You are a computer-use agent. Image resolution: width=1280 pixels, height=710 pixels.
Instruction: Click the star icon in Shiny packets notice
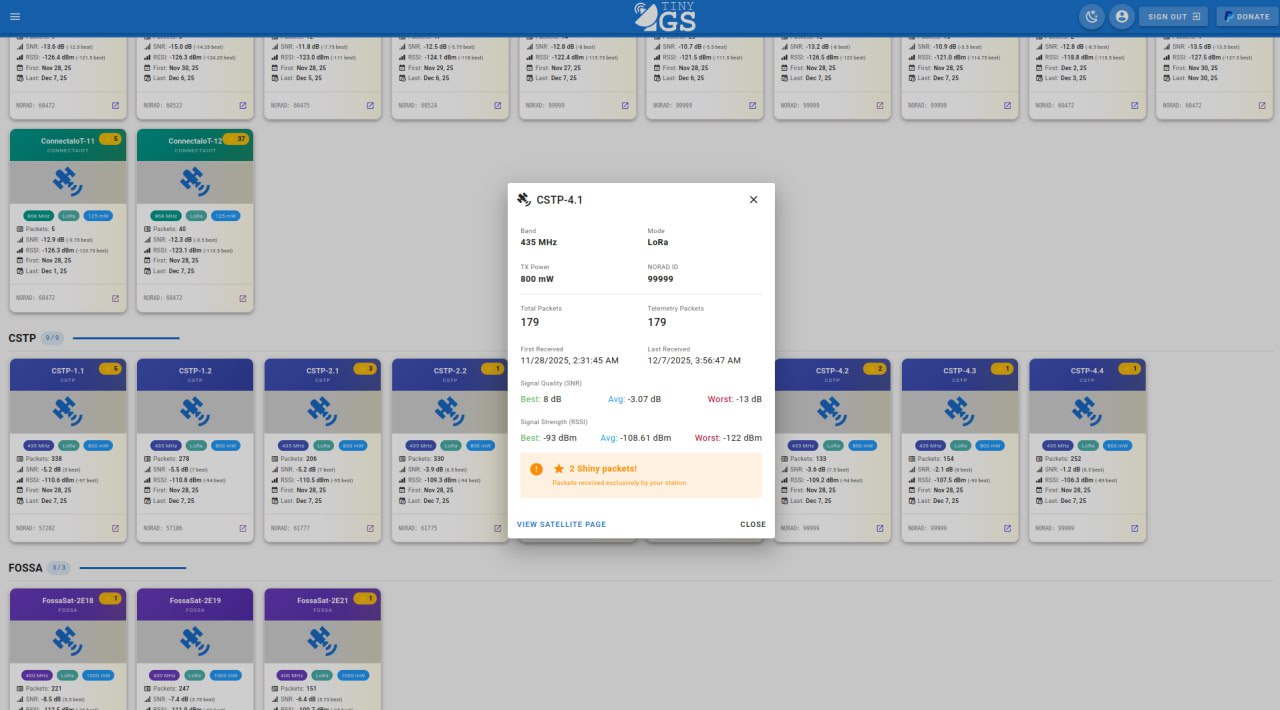point(559,468)
